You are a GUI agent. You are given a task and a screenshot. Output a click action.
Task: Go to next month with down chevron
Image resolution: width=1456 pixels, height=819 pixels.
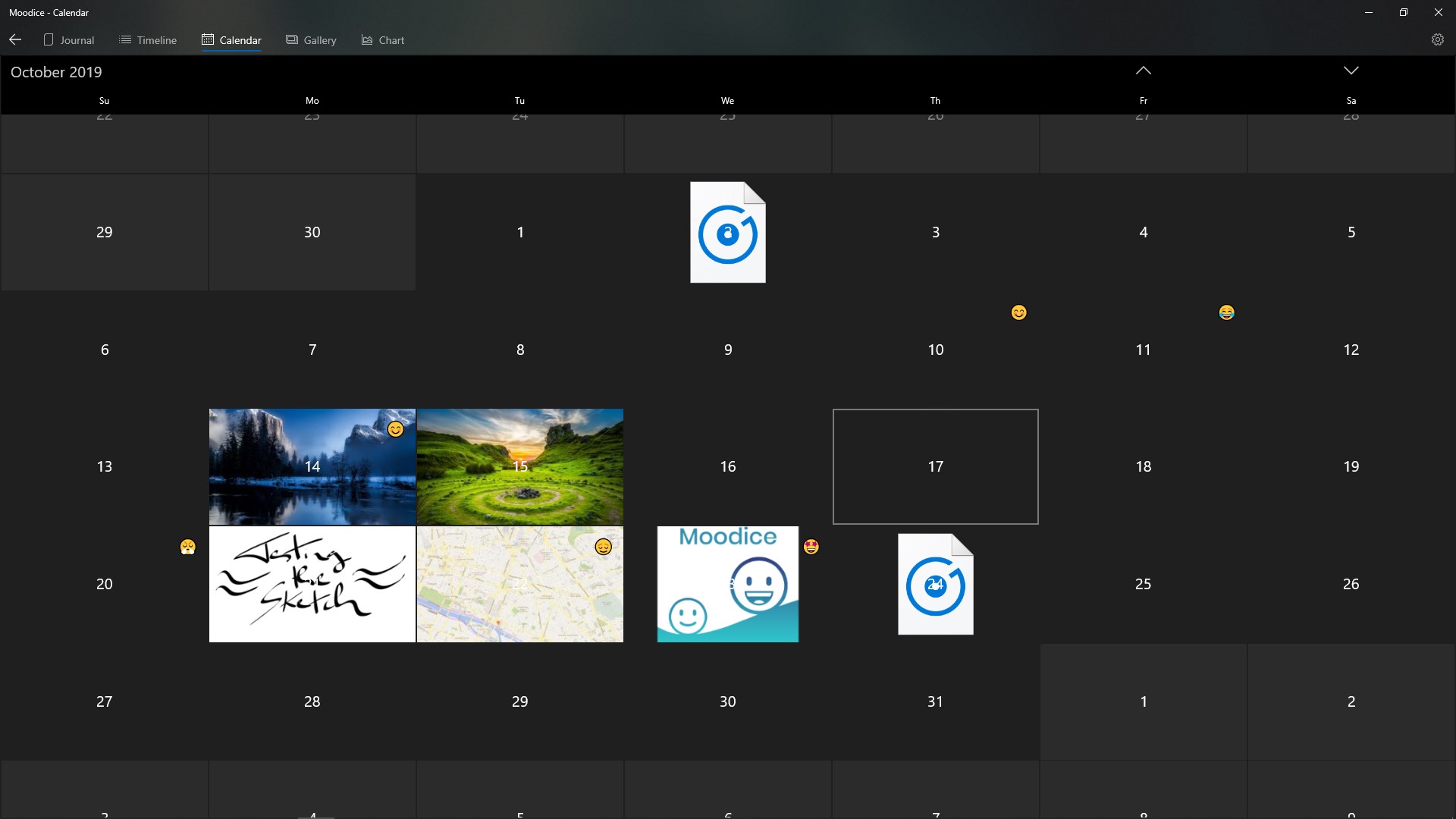(1351, 71)
